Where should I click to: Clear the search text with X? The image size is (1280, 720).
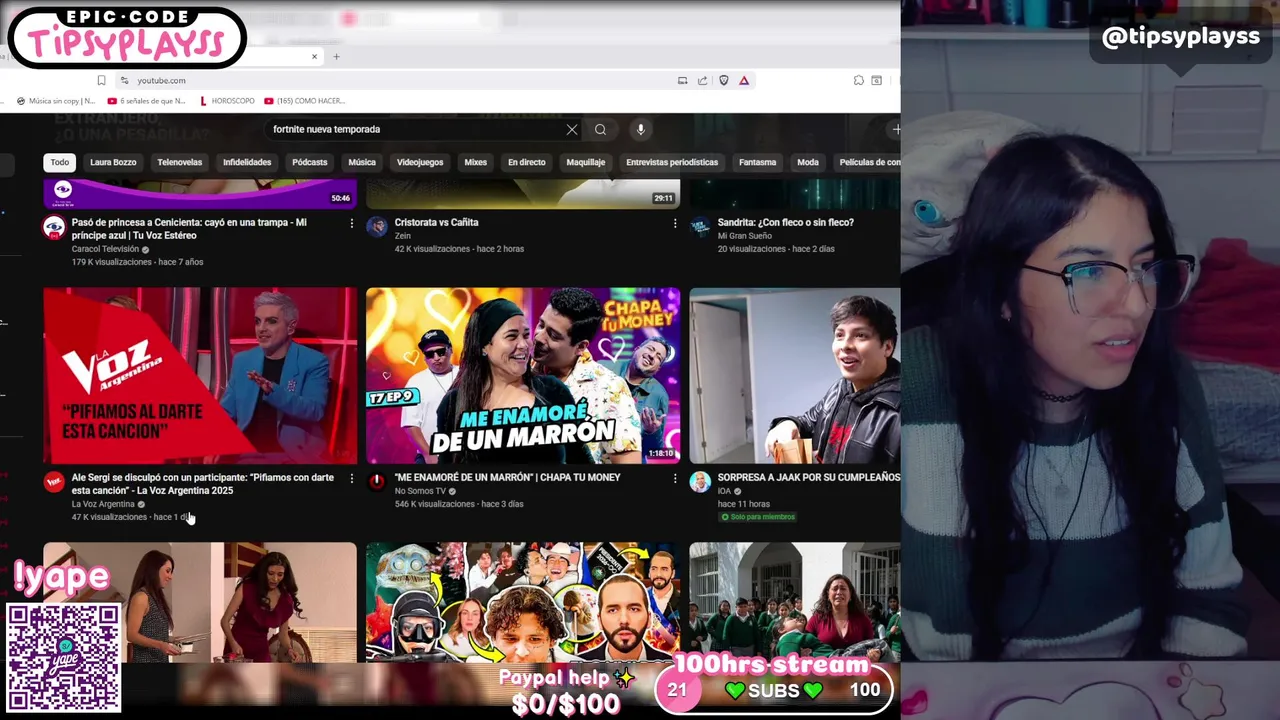coord(572,129)
